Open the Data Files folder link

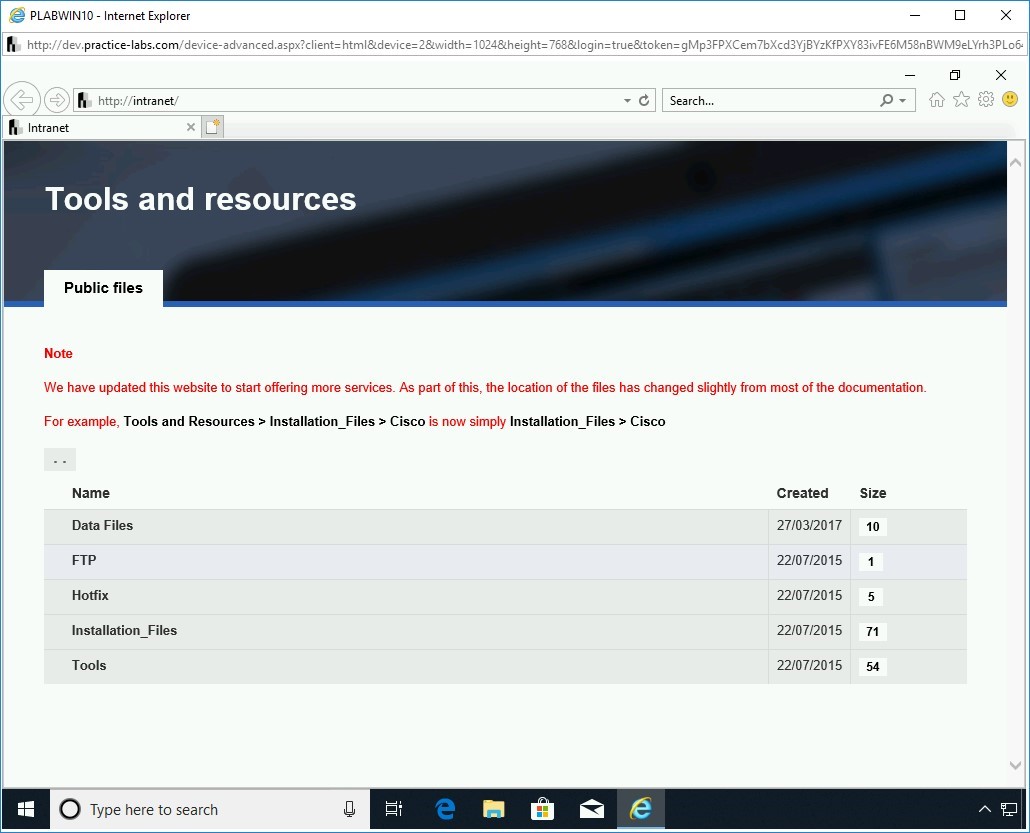[102, 525]
